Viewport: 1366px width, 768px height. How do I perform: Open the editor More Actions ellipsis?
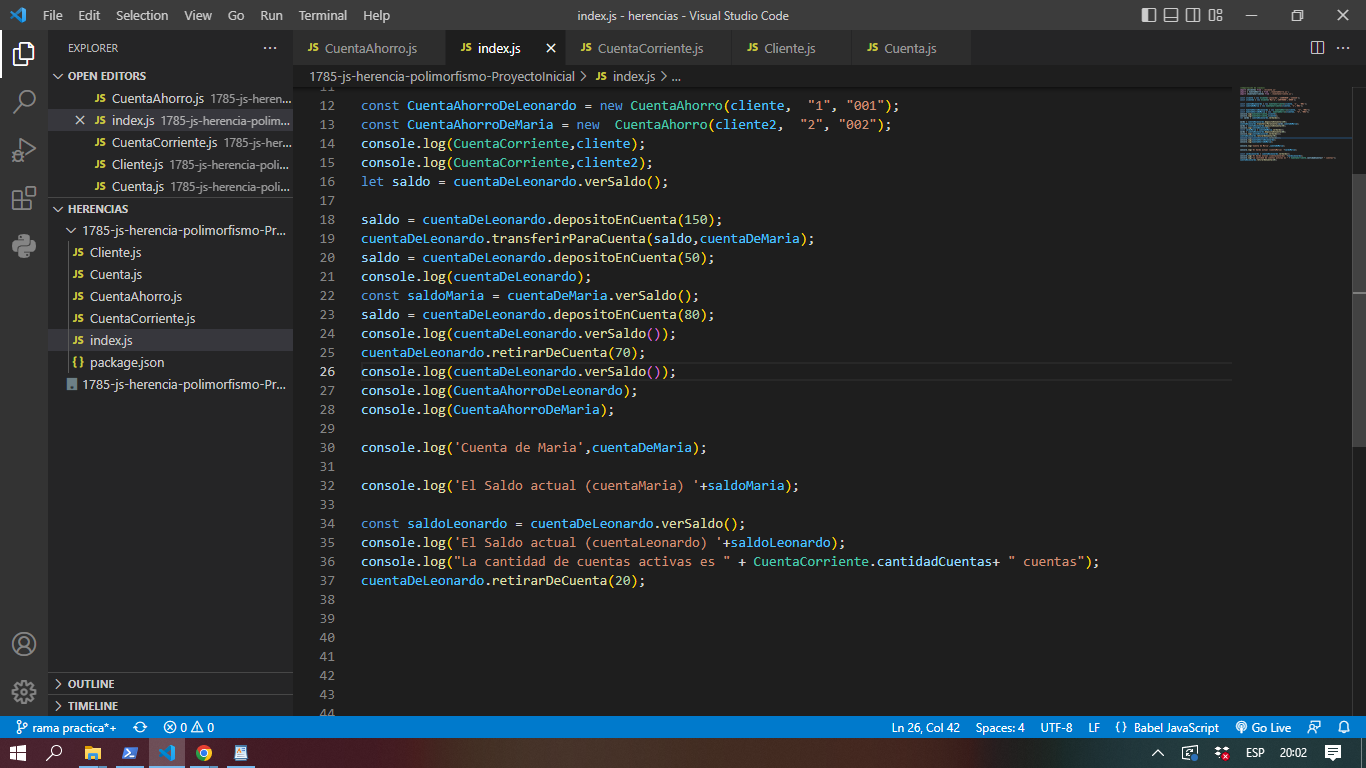pyautogui.click(x=1345, y=48)
